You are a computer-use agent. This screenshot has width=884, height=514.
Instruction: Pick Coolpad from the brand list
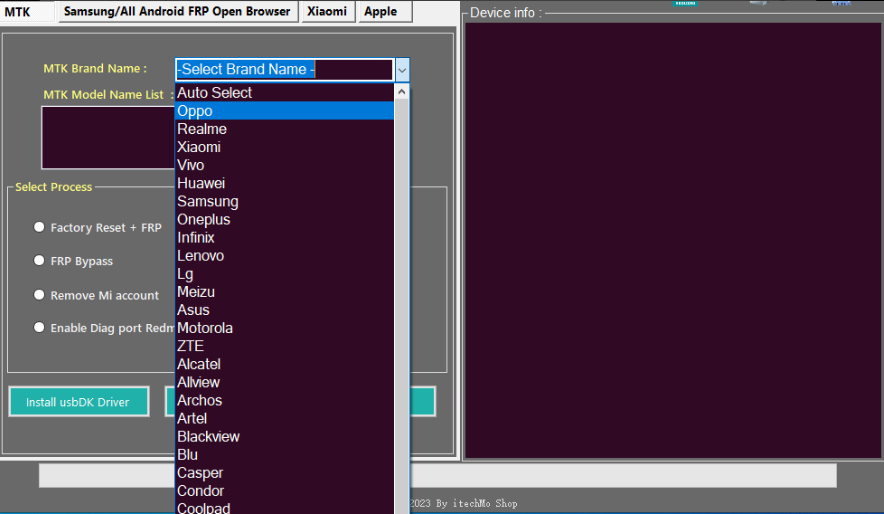click(285, 507)
